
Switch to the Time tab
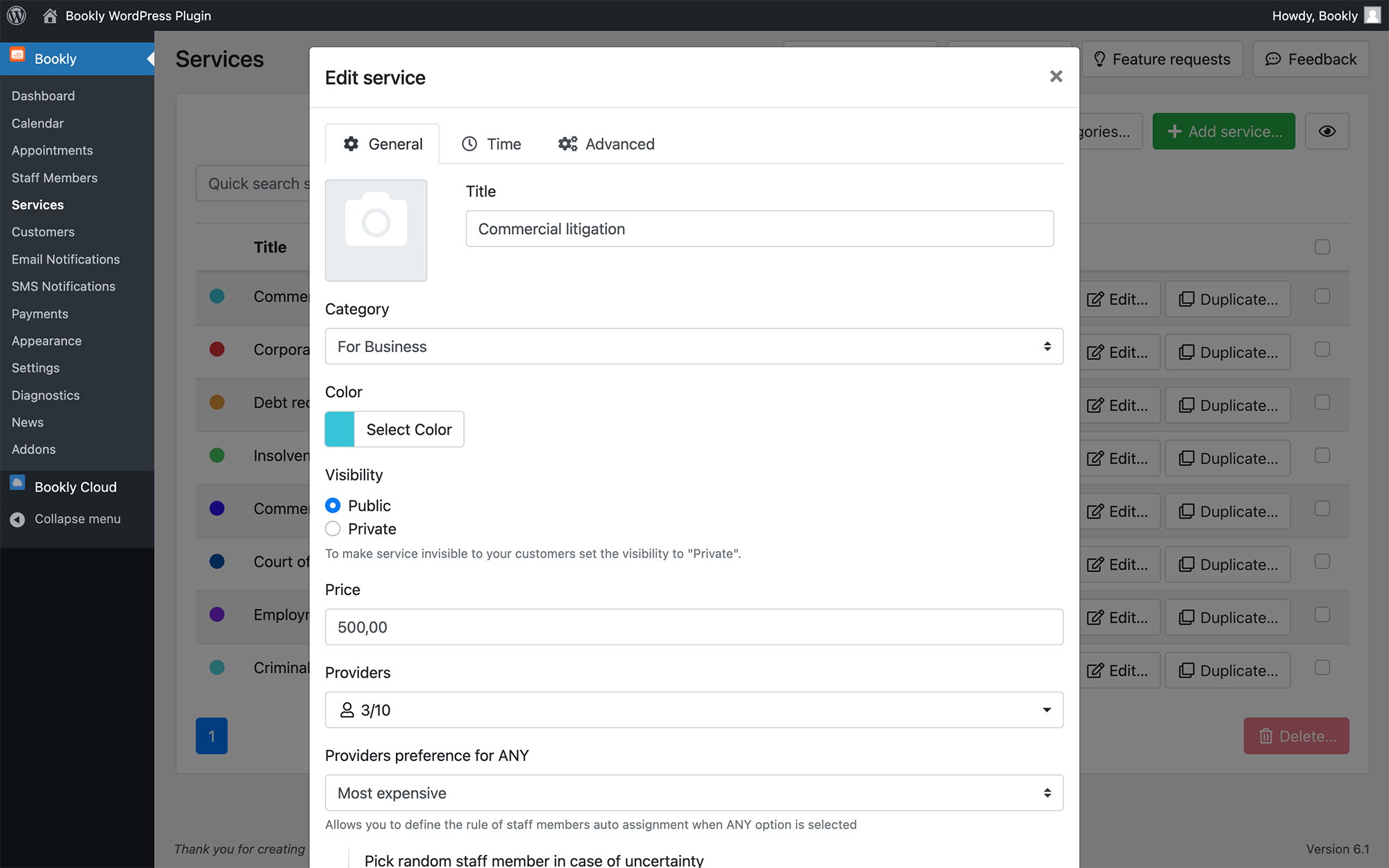click(492, 144)
